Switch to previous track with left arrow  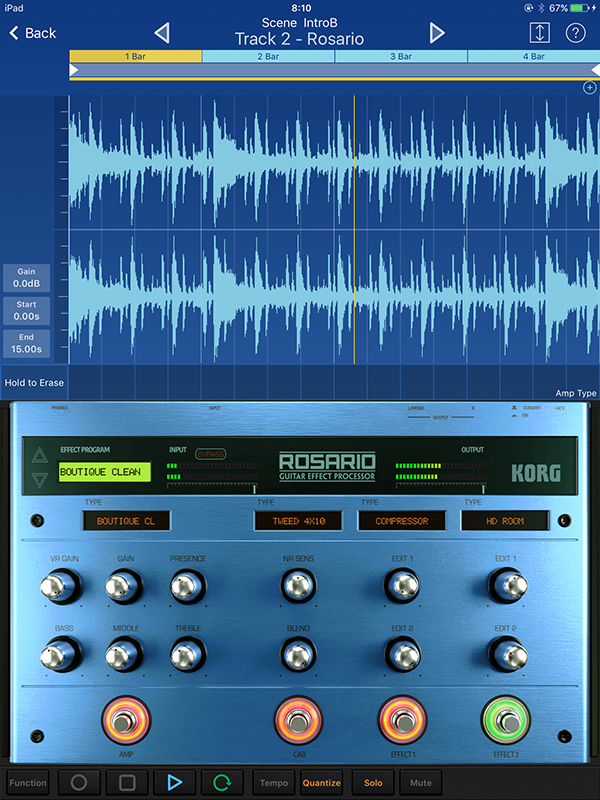pyautogui.click(x=162, y=33)
